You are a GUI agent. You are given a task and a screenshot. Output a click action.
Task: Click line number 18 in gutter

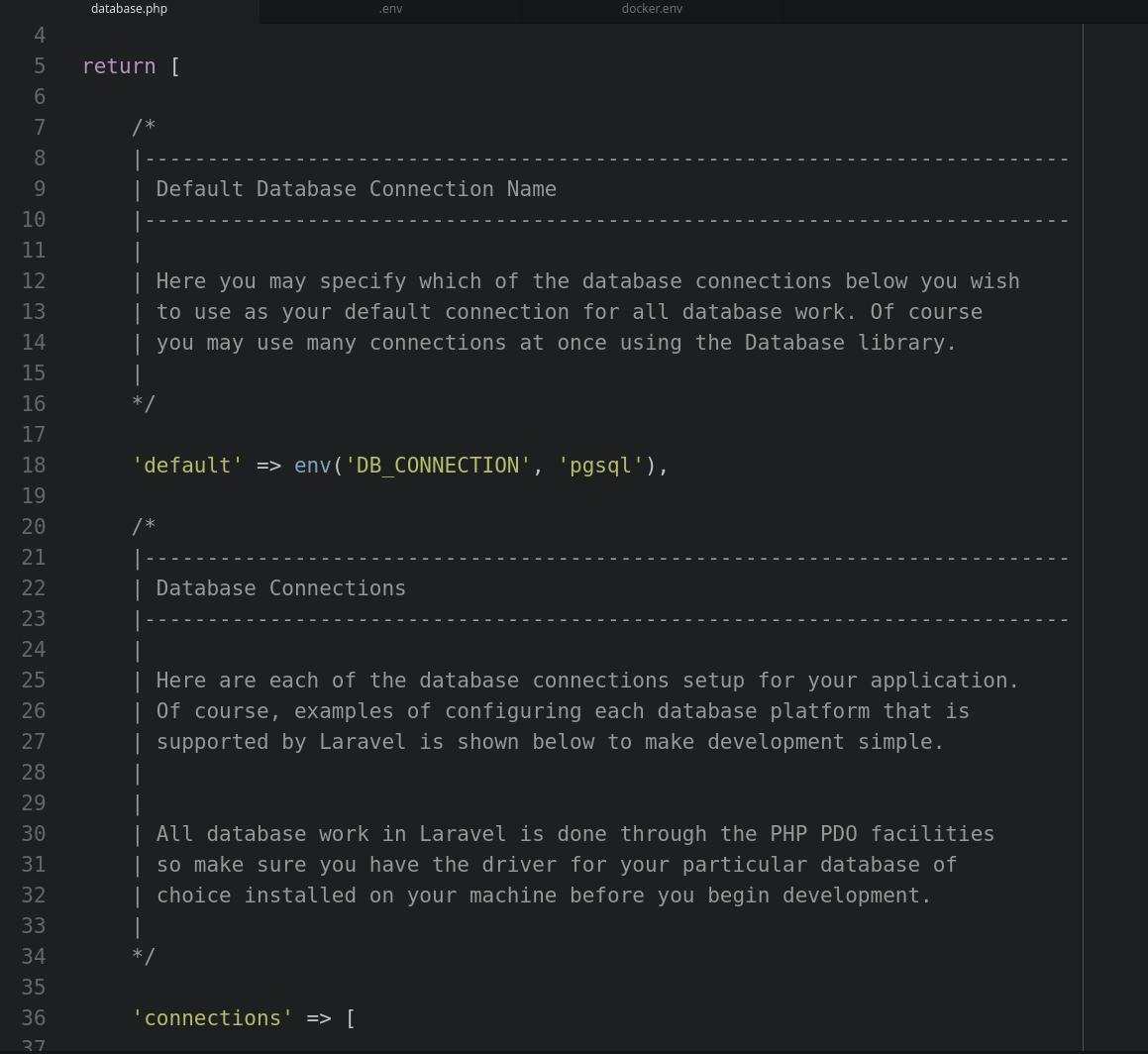click(34, 466)
